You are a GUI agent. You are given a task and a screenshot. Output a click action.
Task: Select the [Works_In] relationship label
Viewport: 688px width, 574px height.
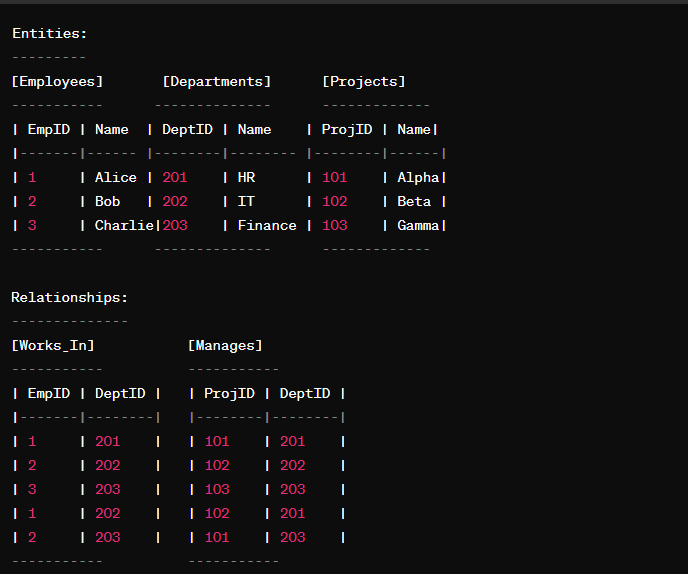(x=53, y=346)
